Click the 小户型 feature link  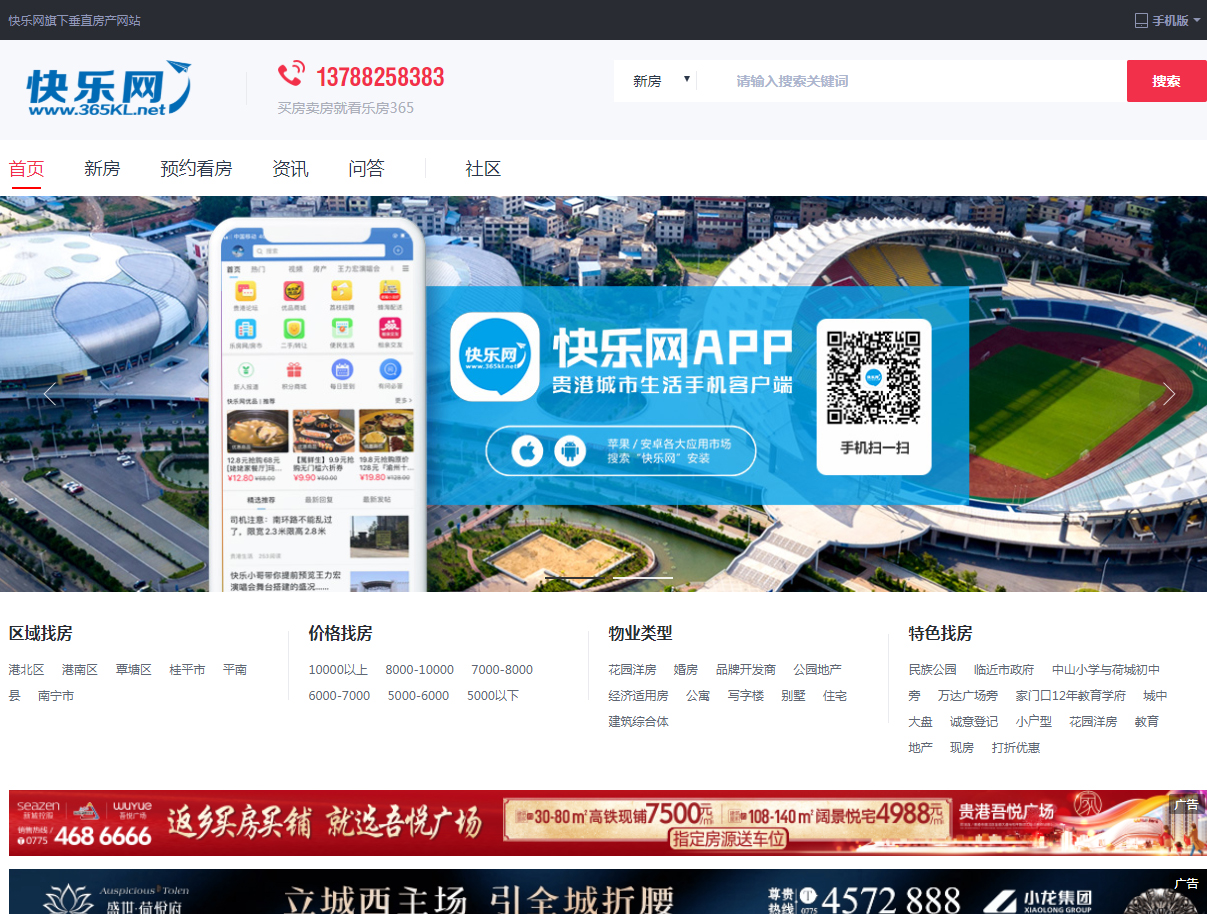1034,721
